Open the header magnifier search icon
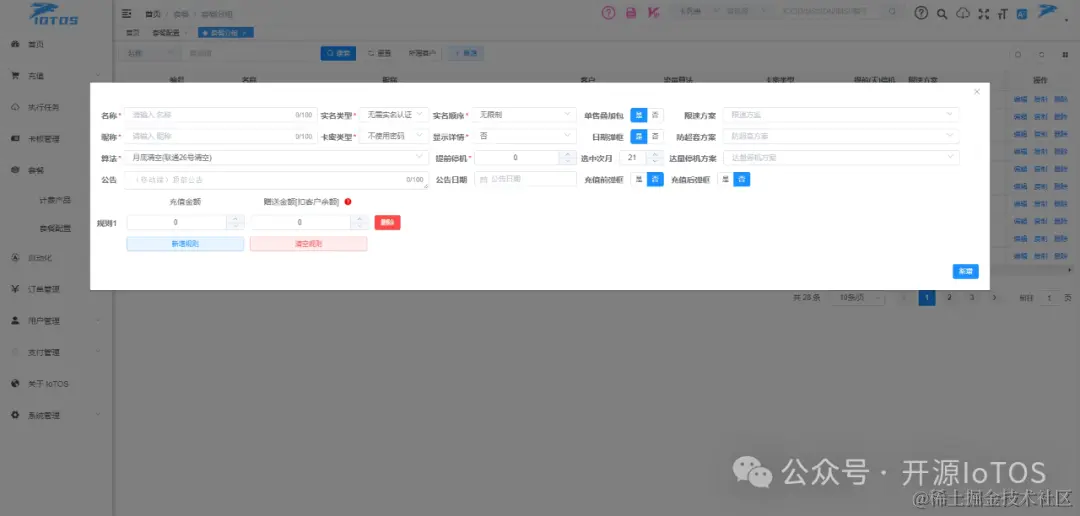Image resolution: width=1080 pixels, height=516 pixels. point(943,13)
